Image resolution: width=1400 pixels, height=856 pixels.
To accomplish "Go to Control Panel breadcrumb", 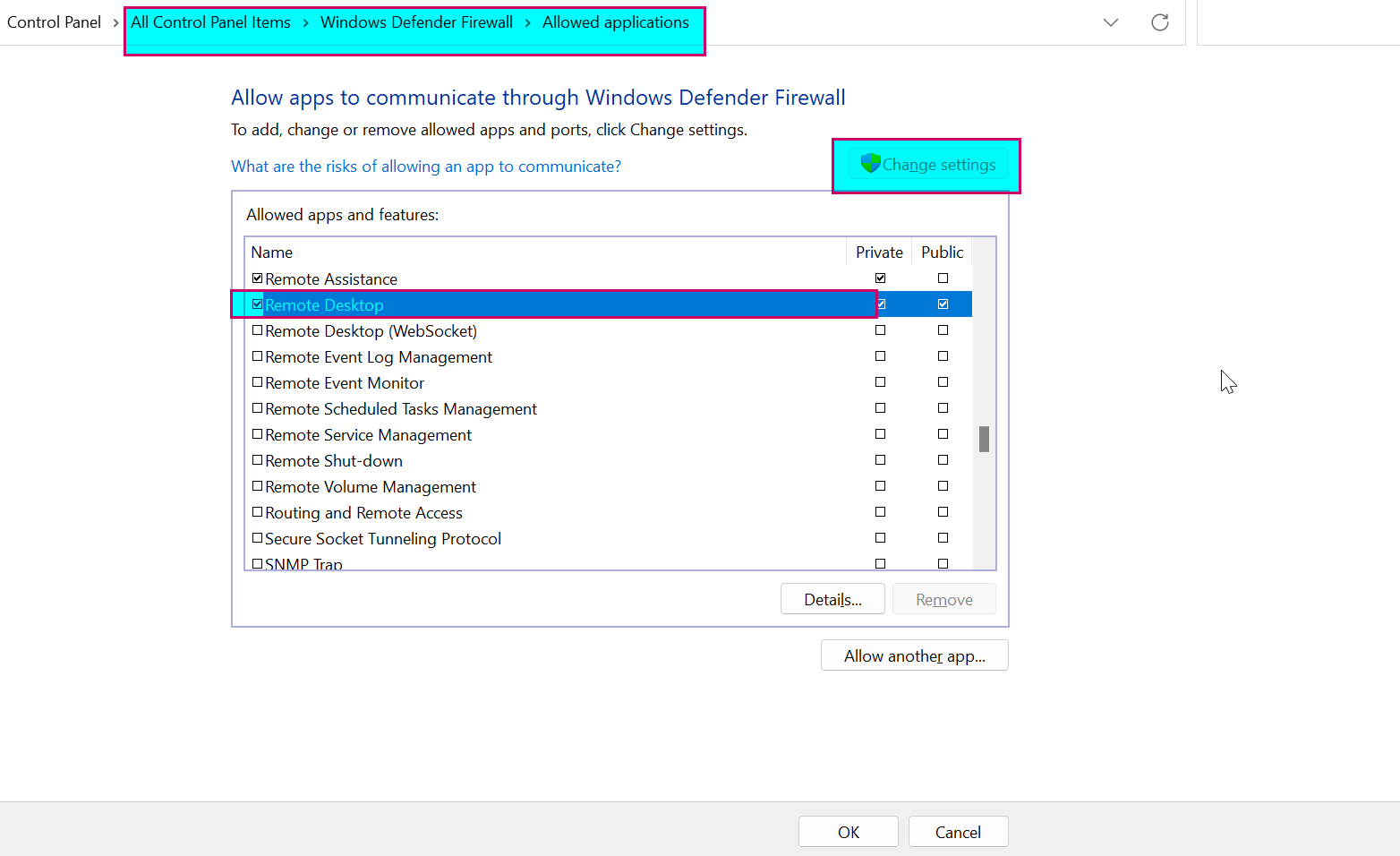I will coord(54,22).
